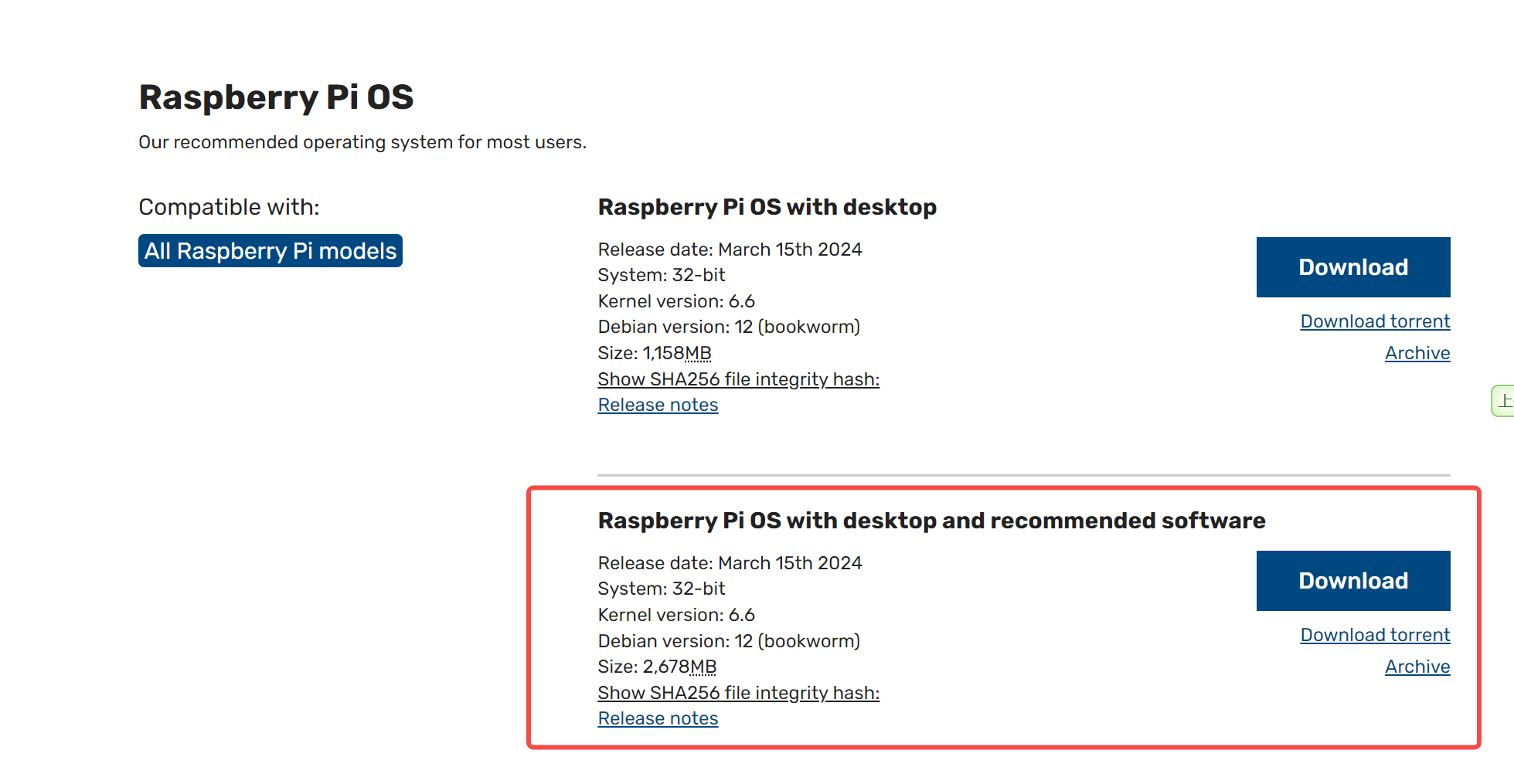This screenshot has height=784, width=1514.
Task: Click the Raspberry Pi OS main heading
Action: tap(276, 98)
